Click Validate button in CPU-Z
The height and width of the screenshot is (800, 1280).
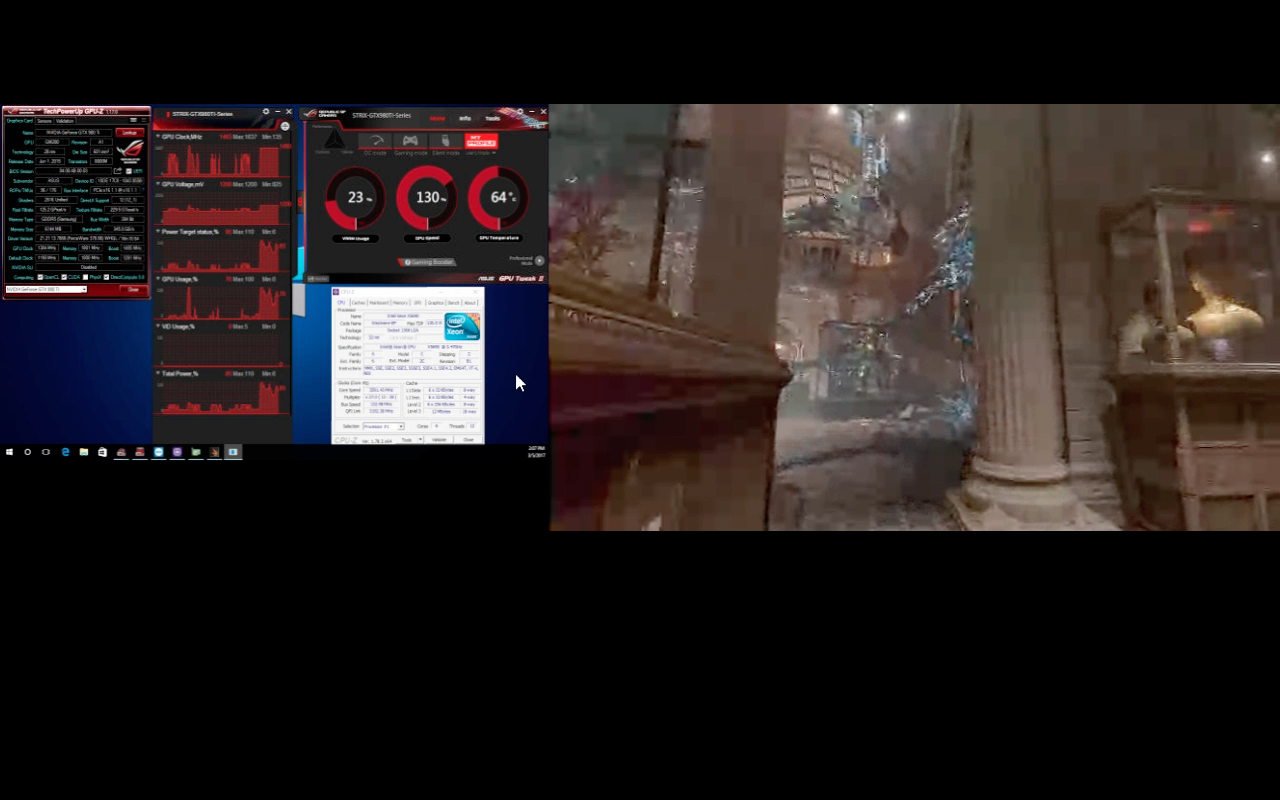[439, 440]
